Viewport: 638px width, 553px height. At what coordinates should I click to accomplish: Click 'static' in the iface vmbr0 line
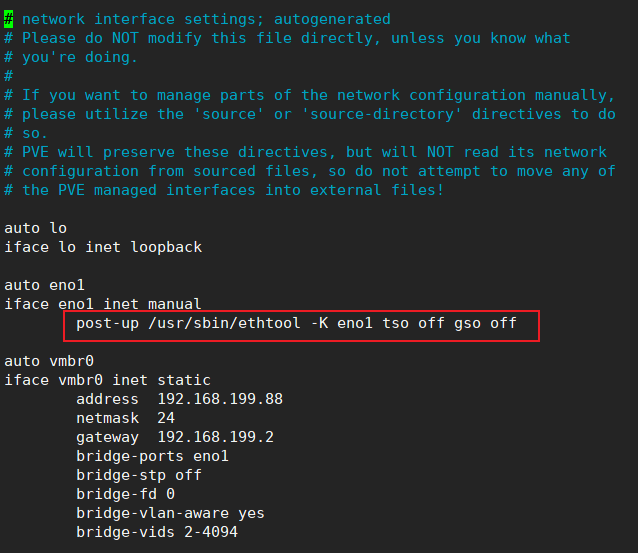click(x=184, y=380)
